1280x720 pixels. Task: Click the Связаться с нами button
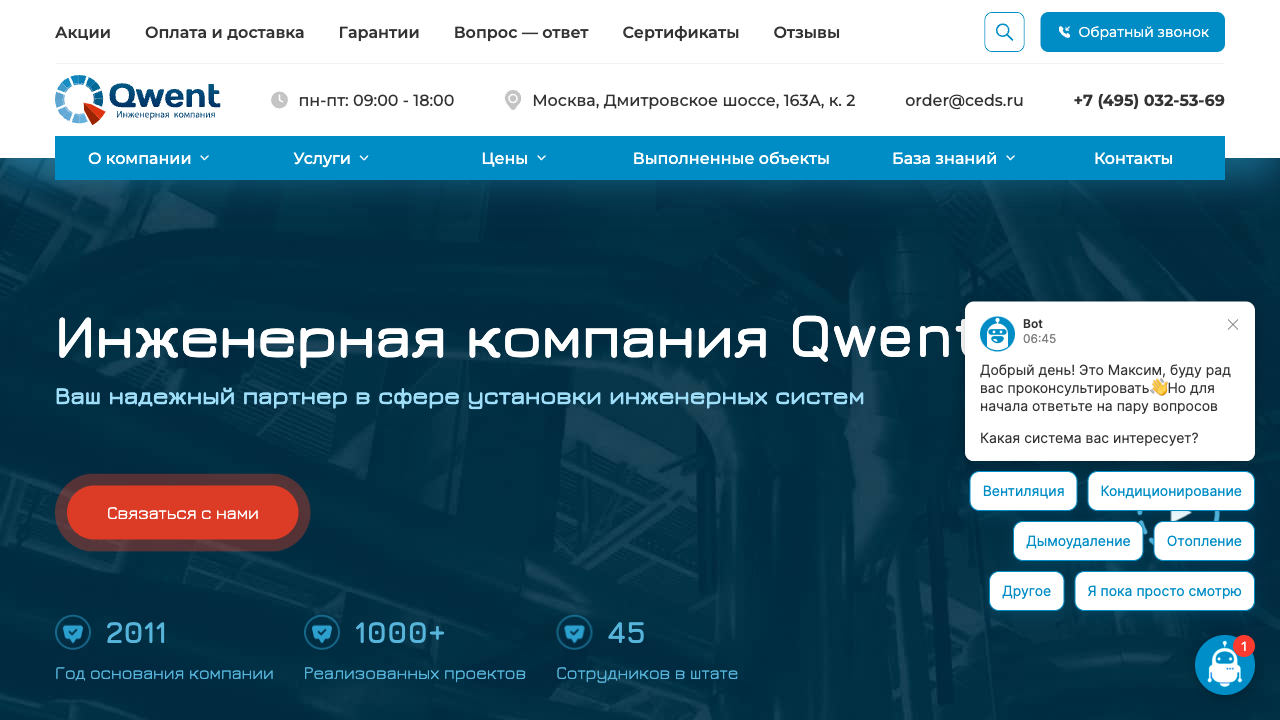183,513
